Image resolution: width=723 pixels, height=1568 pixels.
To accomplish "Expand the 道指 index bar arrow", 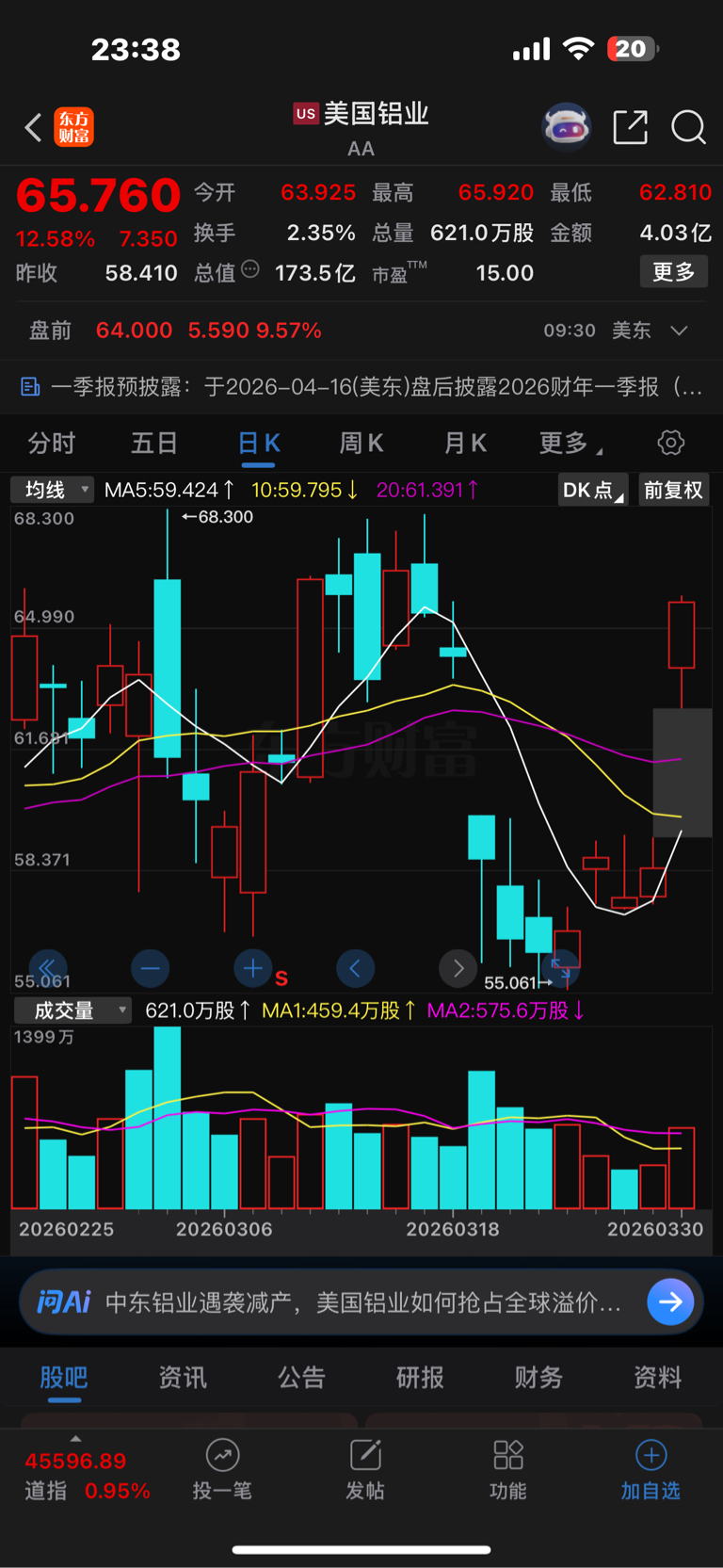I will point(75,1439).
